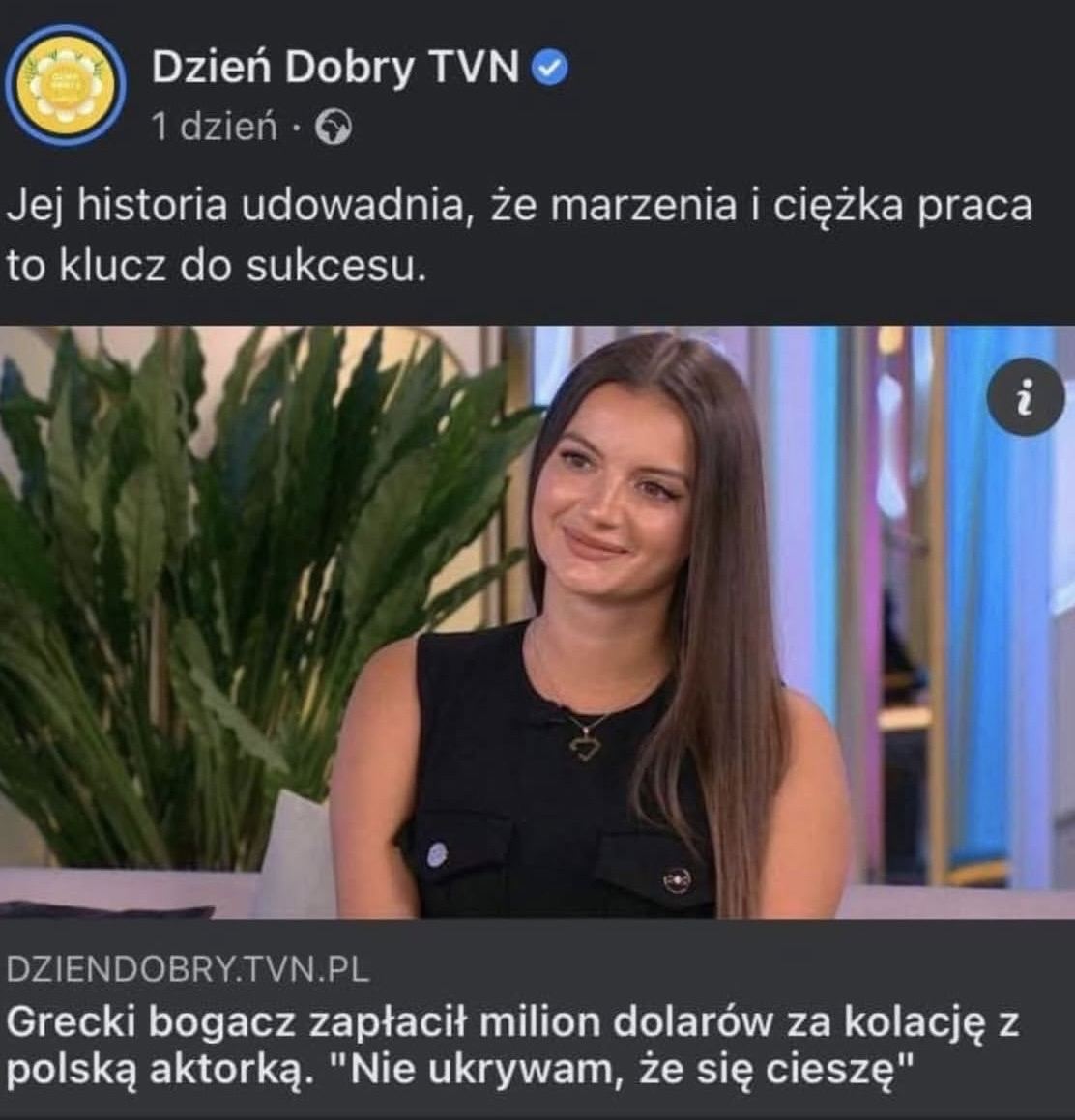The height and width of the screenshot is (1120, 1075).
Task: Click caption text "to klucz do sukcesu."
Action: tap(217, 267)
